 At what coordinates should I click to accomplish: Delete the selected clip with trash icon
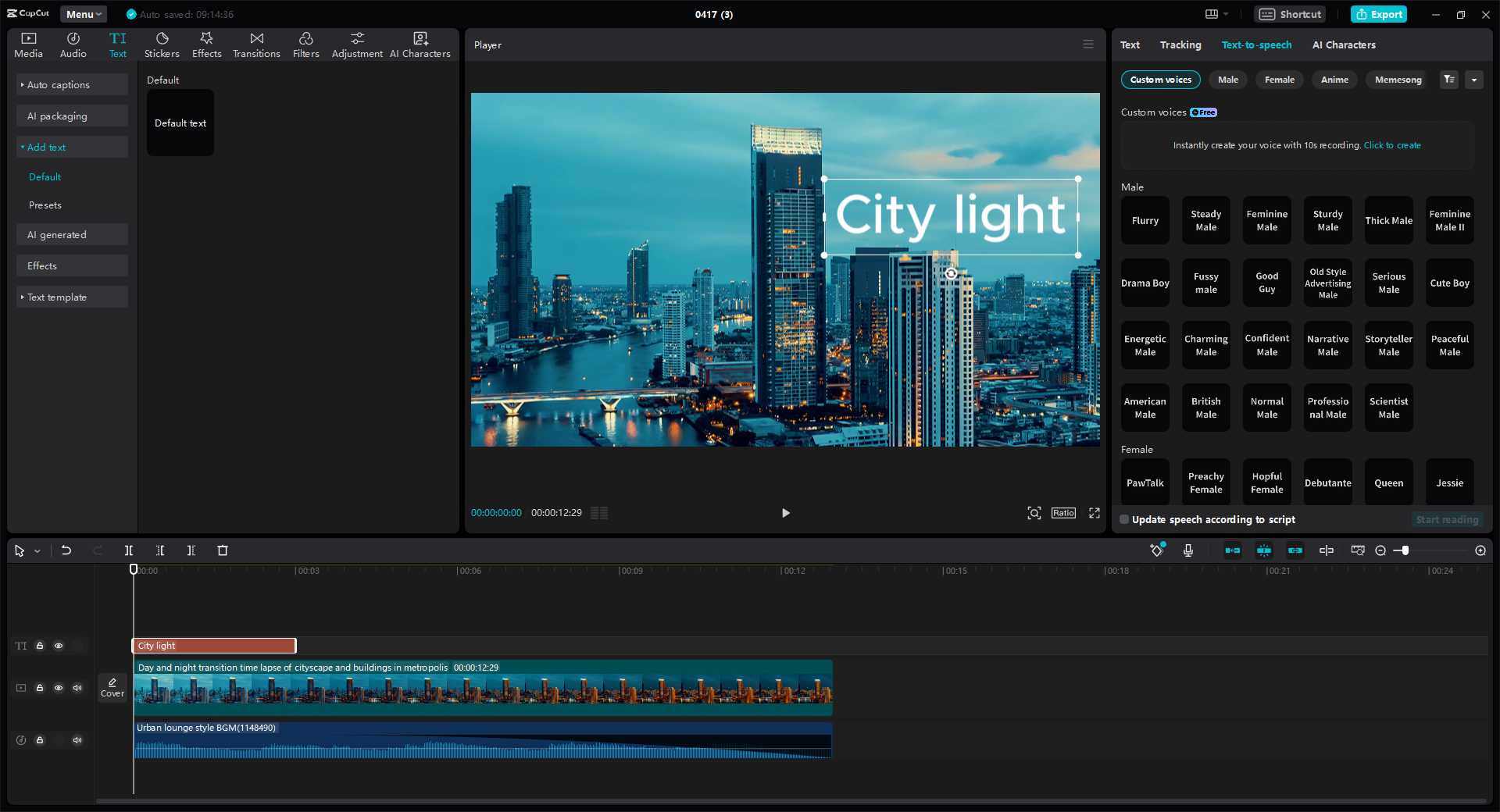click(223, 550)
